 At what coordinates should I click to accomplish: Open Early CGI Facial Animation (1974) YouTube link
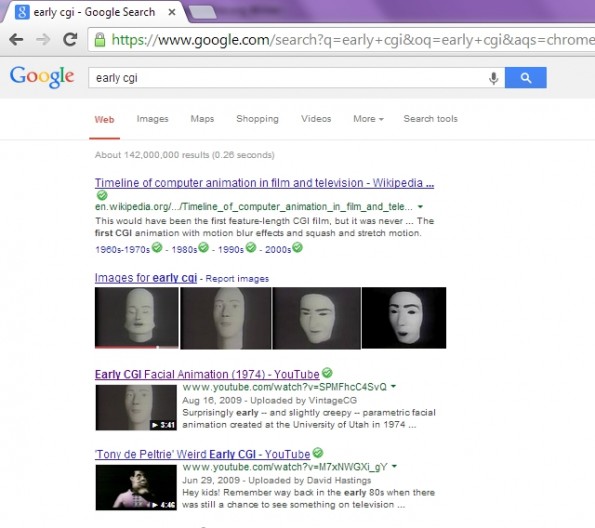pos(207,375)
